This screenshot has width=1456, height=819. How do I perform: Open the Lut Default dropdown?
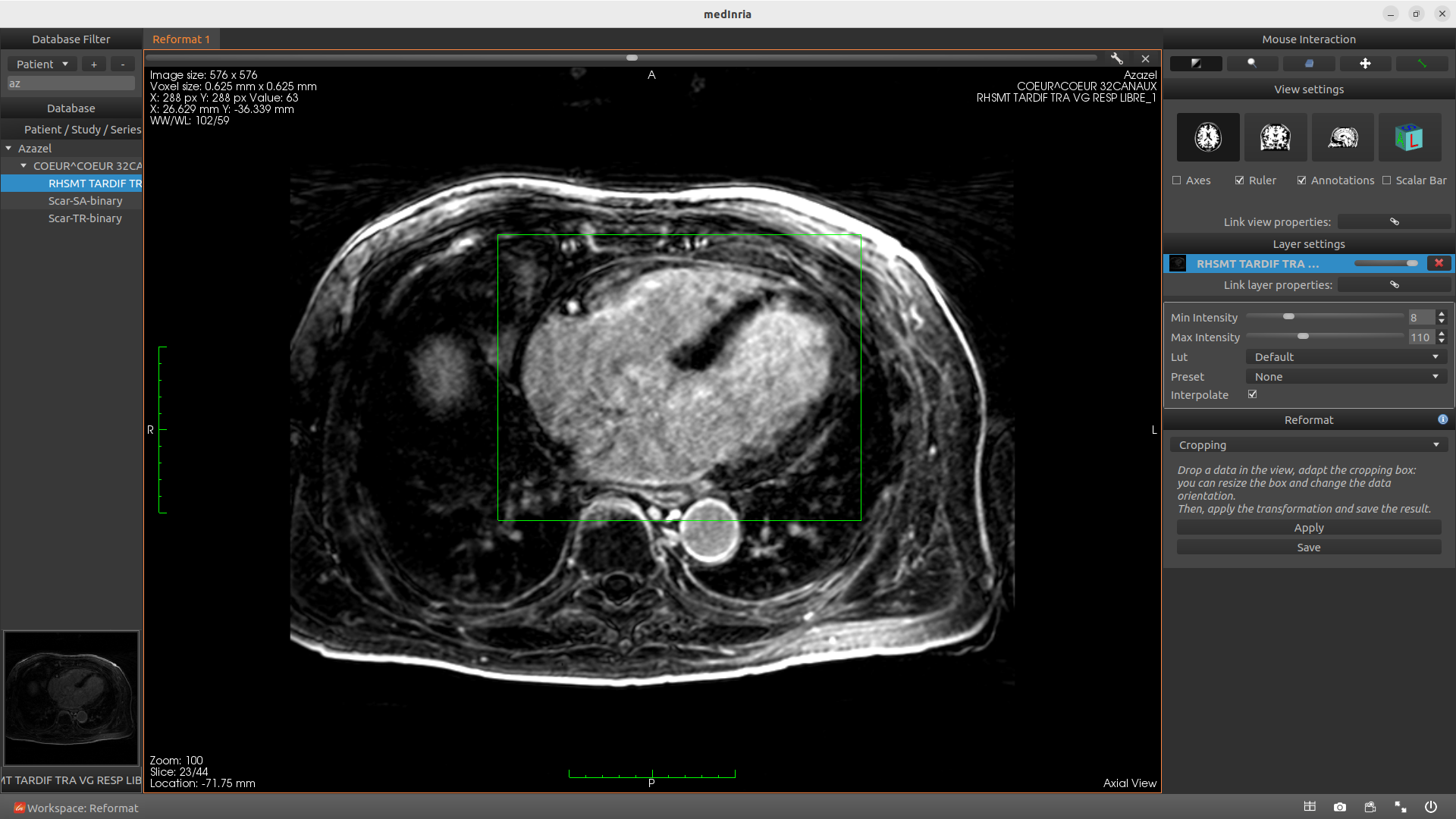[x=1346, y=357]
